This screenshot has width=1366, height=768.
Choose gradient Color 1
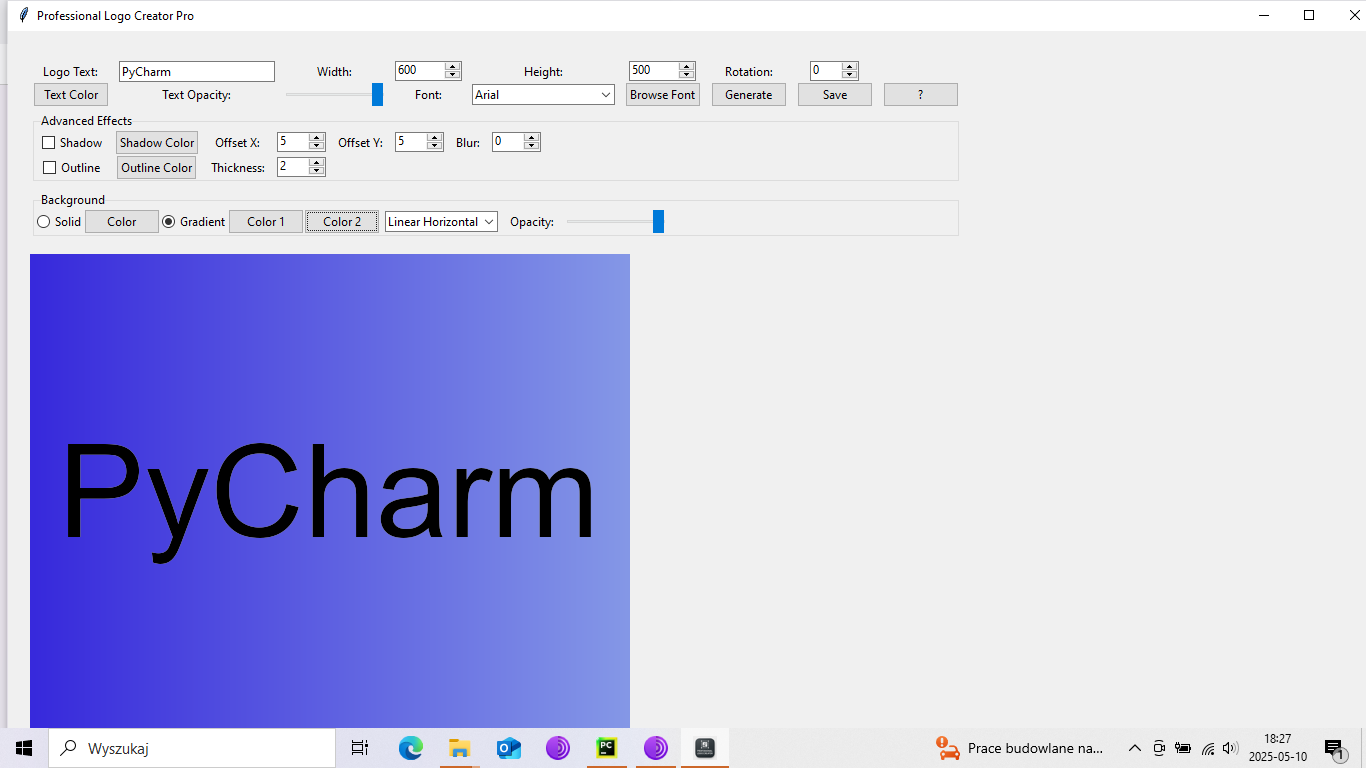pos(266,222)
